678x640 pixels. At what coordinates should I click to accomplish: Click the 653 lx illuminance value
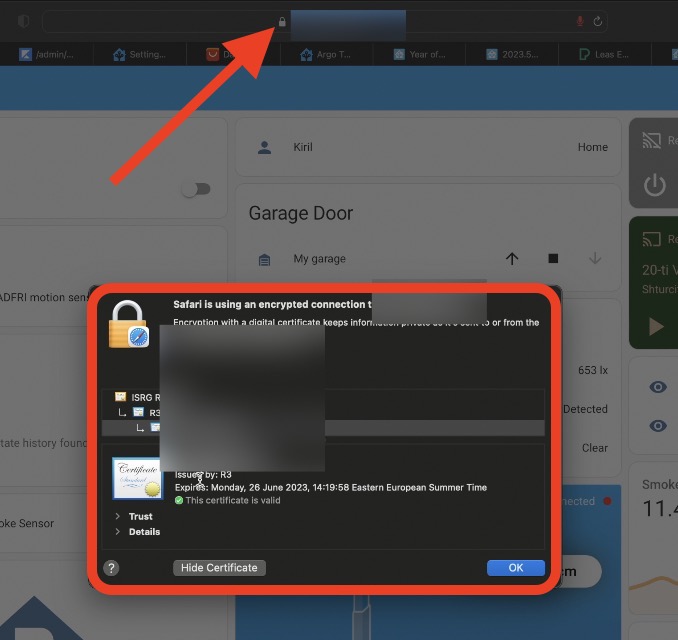[593, 370]
